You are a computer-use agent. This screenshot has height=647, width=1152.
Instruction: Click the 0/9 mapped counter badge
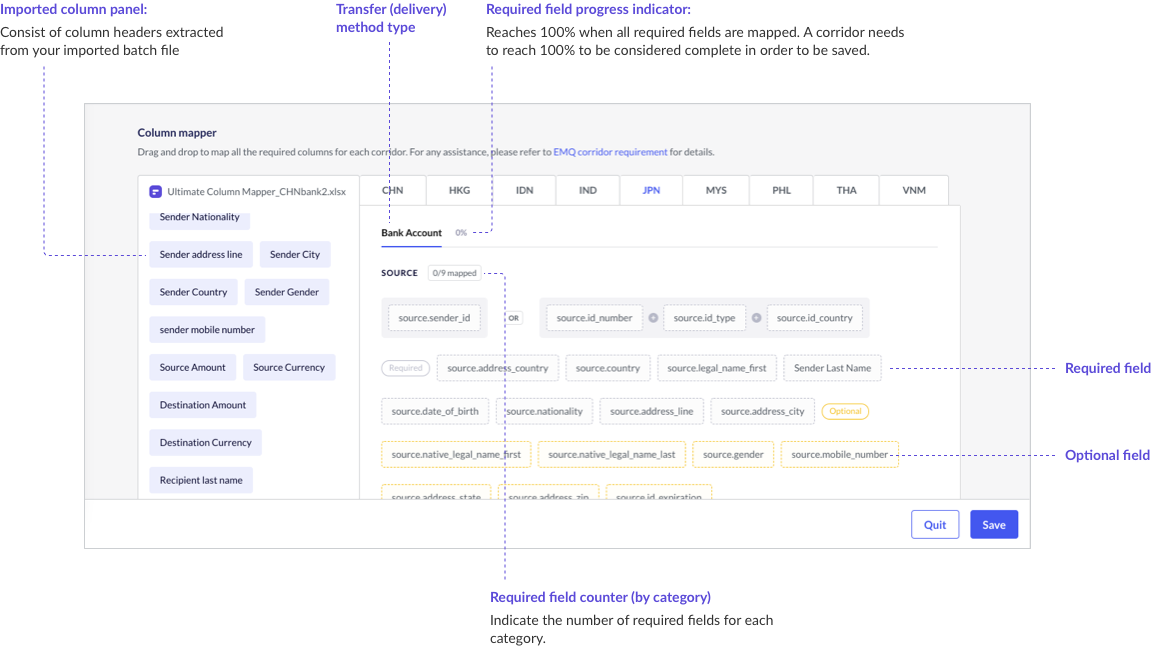click(x=454, y=272)
